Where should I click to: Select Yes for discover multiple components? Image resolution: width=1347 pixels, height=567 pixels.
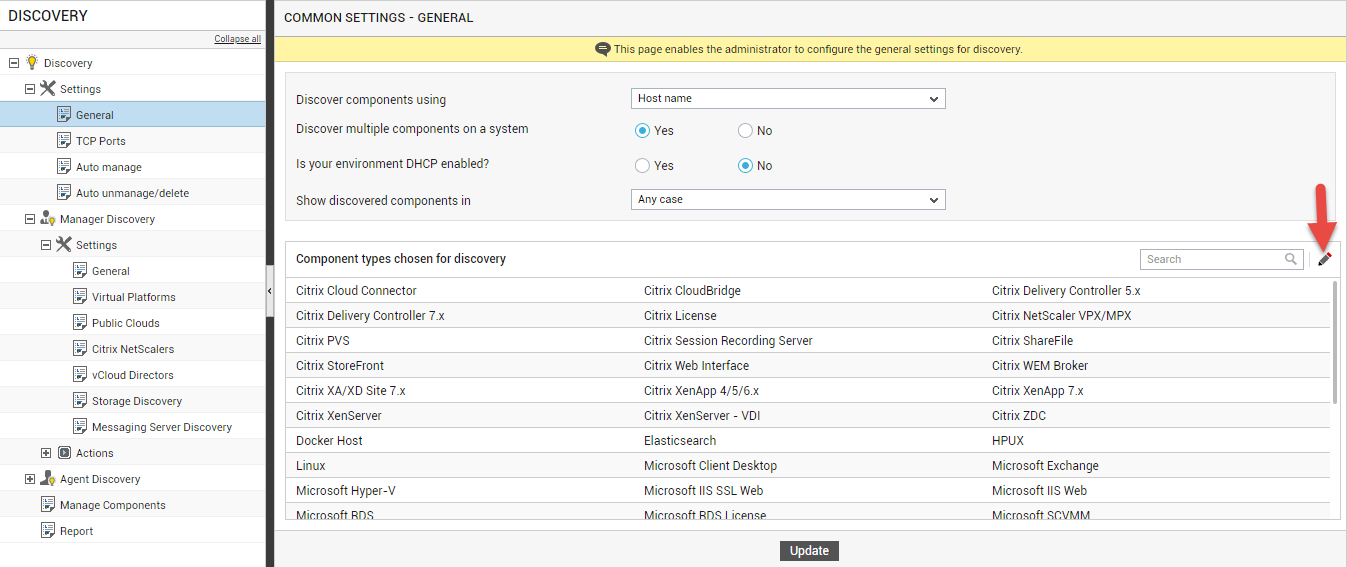coord(643,131)
